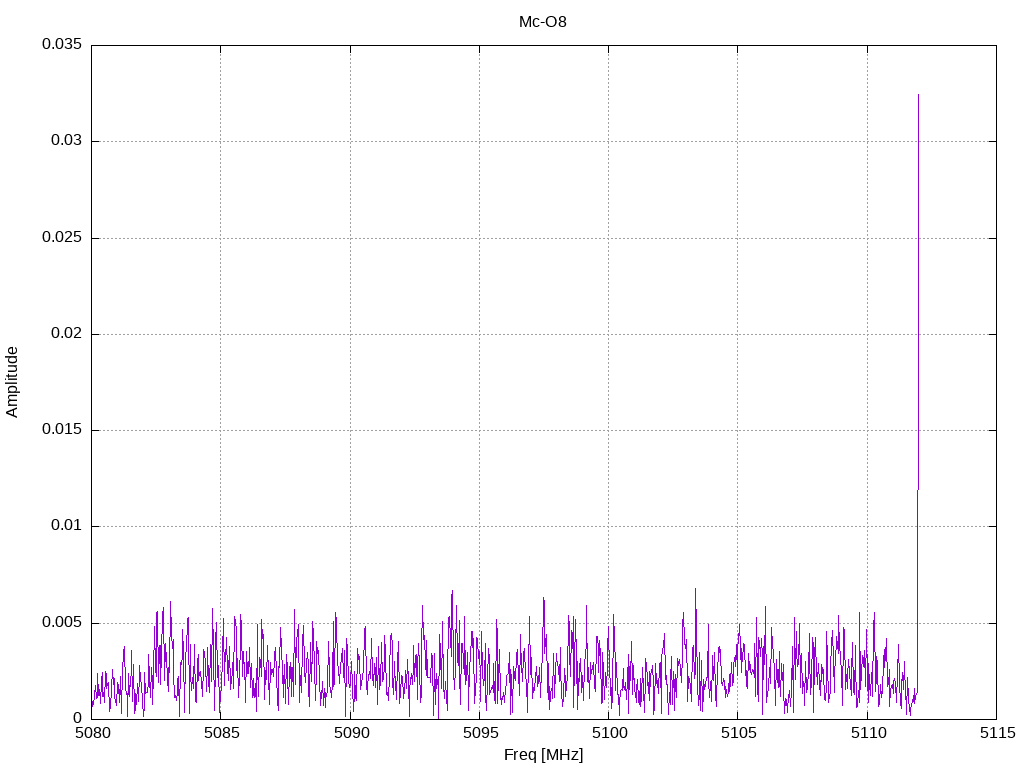Select the 5085 x-axis tick label
This screenshot has width=1024, height=768.
221,734
